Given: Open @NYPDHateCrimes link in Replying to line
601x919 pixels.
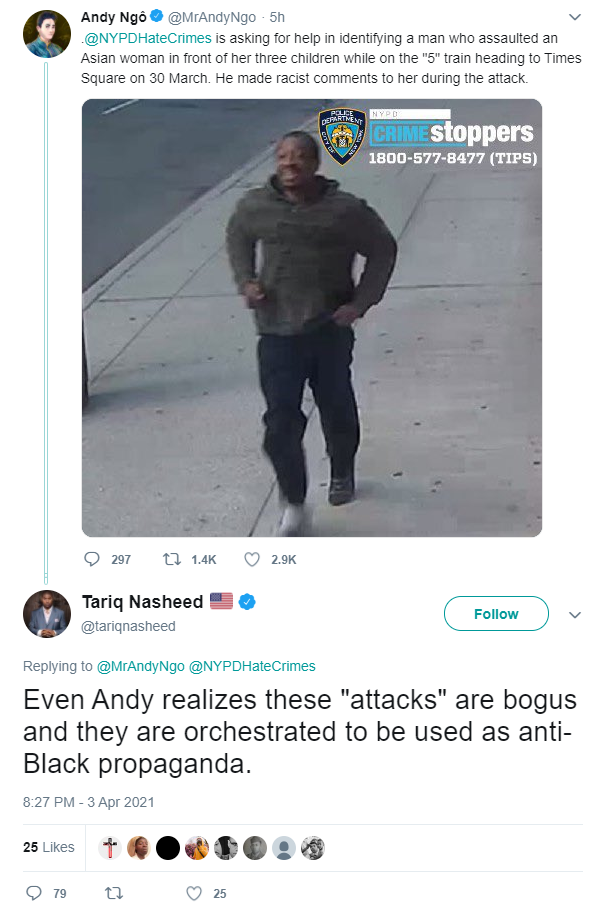Looking at the screenshot, I should pyautogui.click(x=252, y=666).
